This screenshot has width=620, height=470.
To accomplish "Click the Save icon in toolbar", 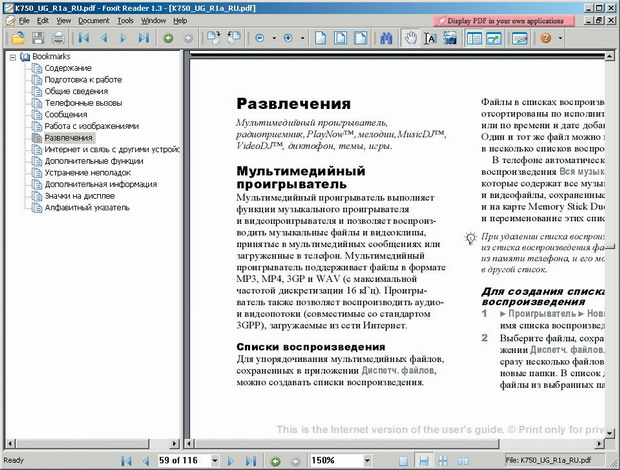I will [x=39, y=38].
